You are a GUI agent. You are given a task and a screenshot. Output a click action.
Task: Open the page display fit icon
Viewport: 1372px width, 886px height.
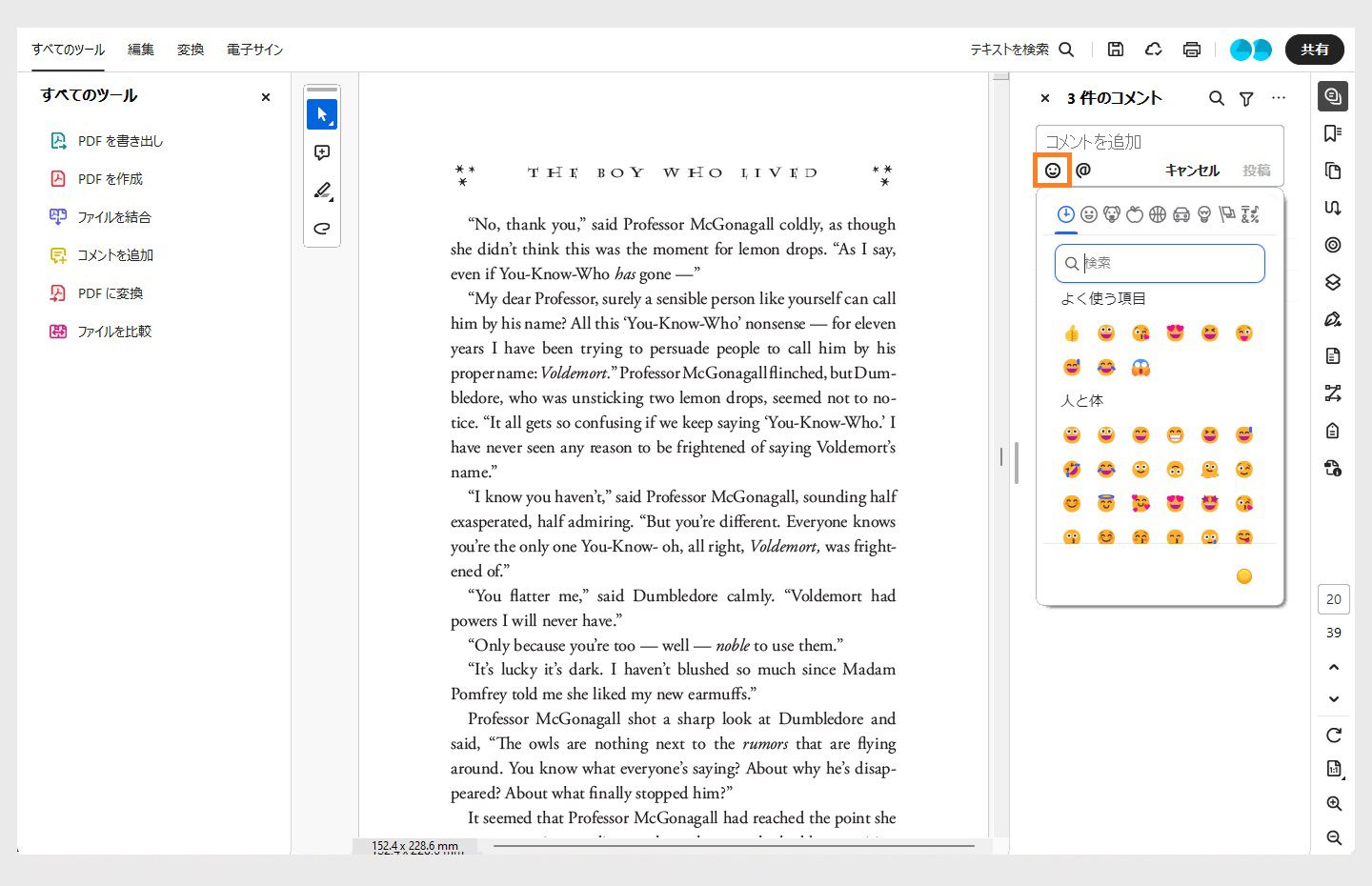click(1334, 769)
